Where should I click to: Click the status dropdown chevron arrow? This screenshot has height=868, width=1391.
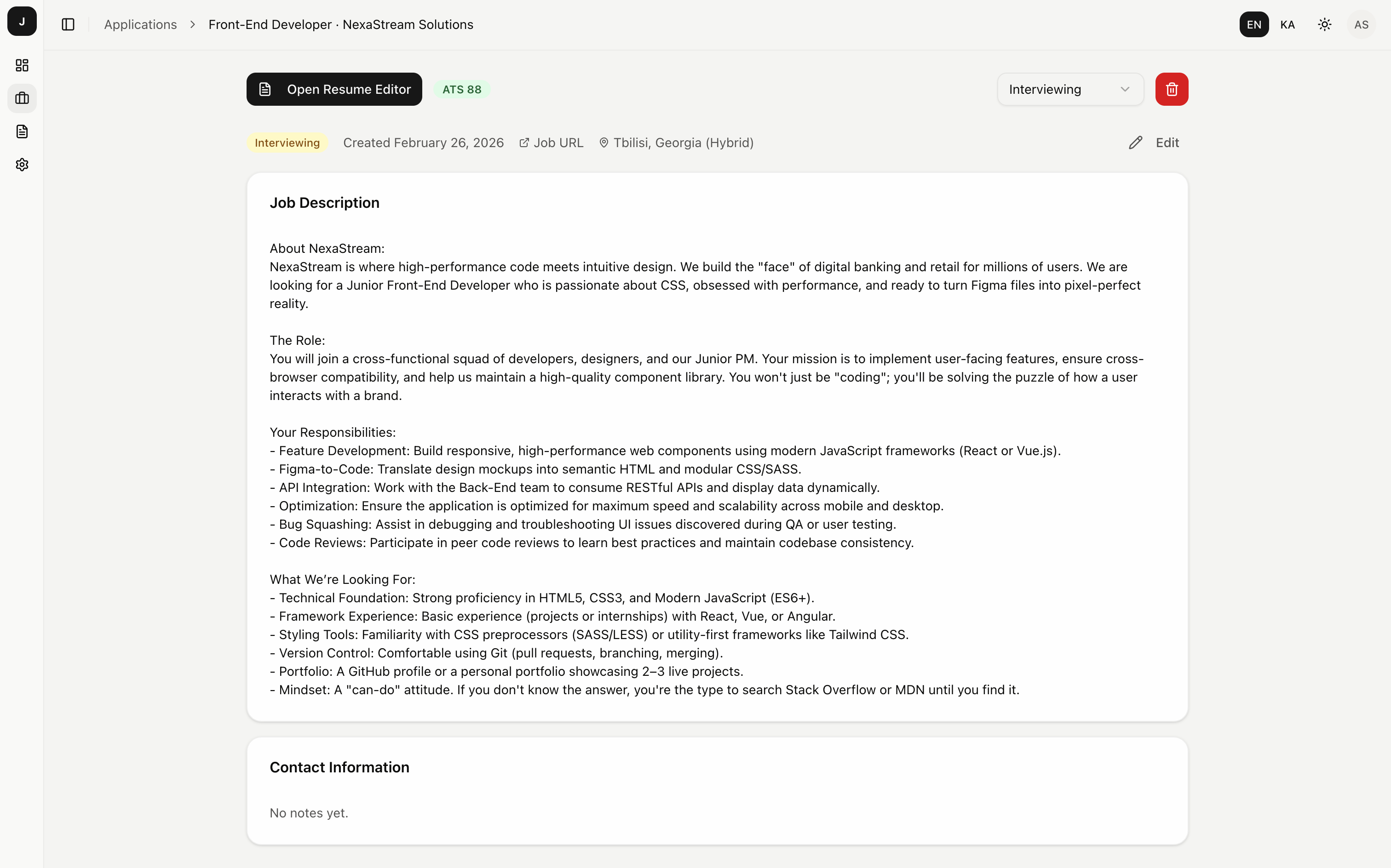[1125, 90]
